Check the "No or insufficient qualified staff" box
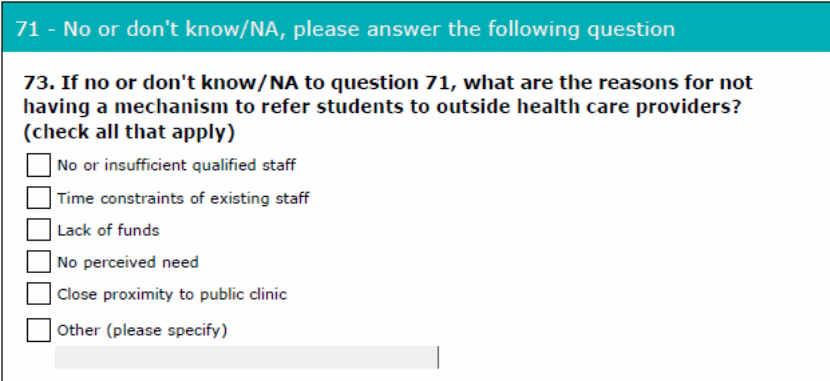This screenshot has height=381, width=830. (x=39, y=165)
